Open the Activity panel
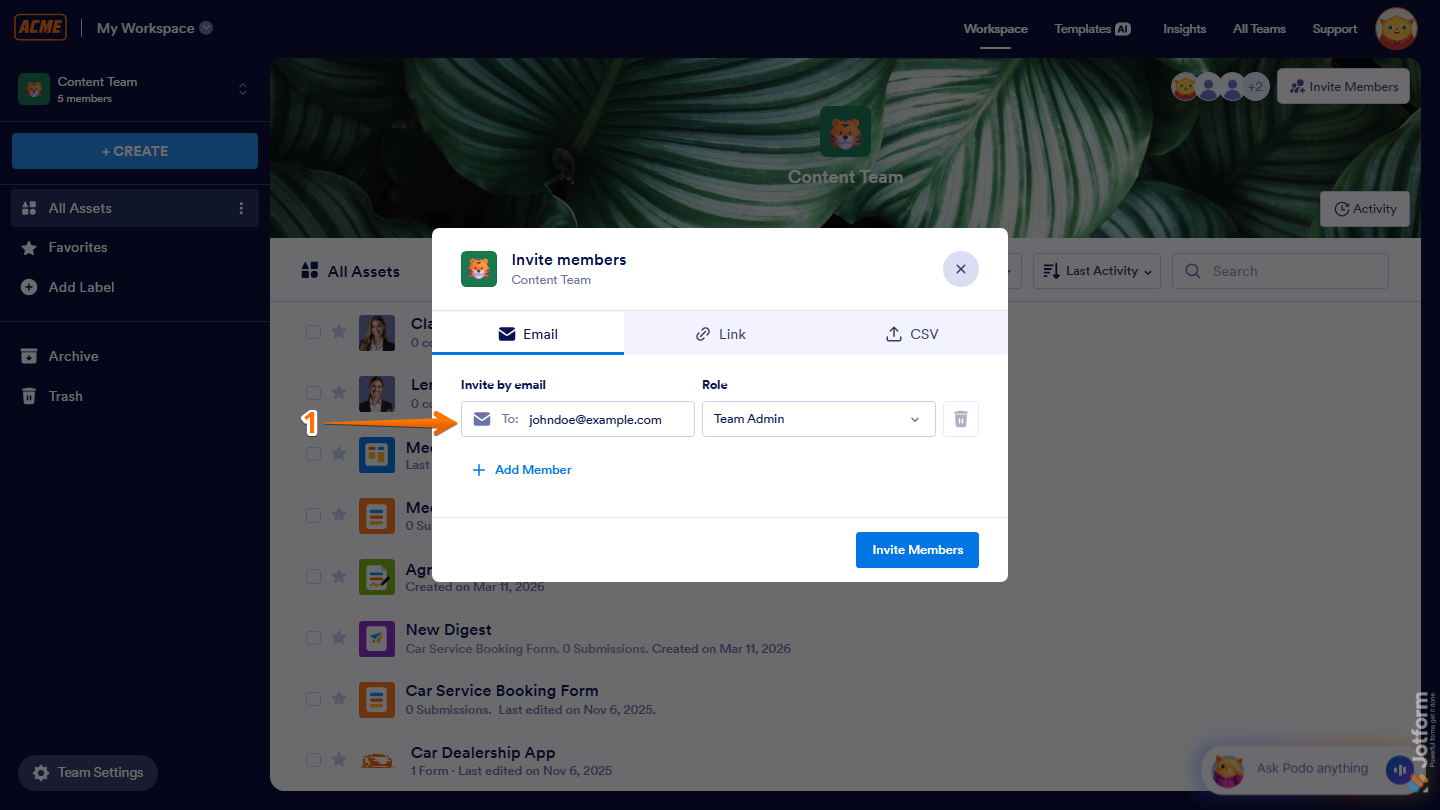The height and width of the screenshot is (810, 1440). pyautogui.click(x=1365, y=209)
